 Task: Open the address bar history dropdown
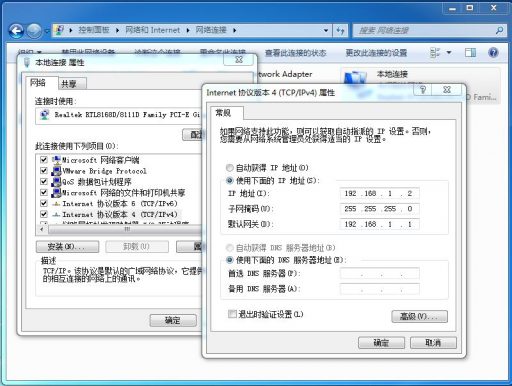pos(326,30)
